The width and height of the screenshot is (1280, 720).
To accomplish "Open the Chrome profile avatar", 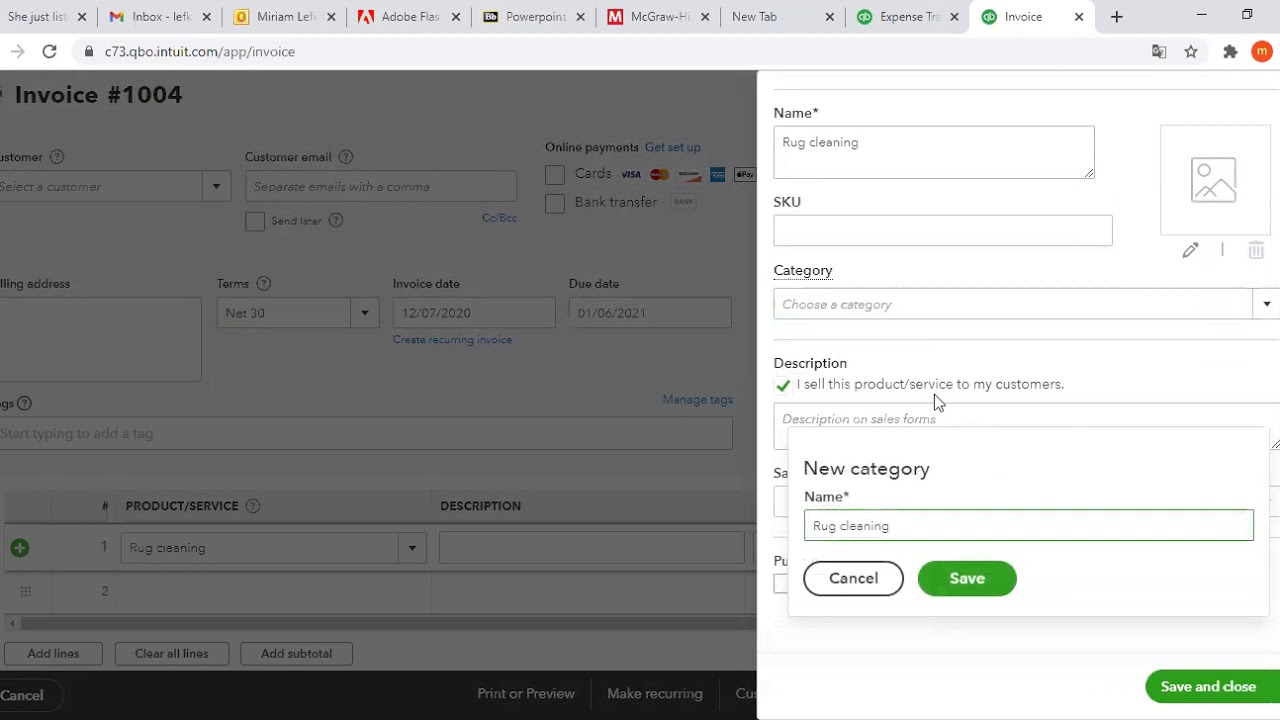I will (x=1264, y=52).
